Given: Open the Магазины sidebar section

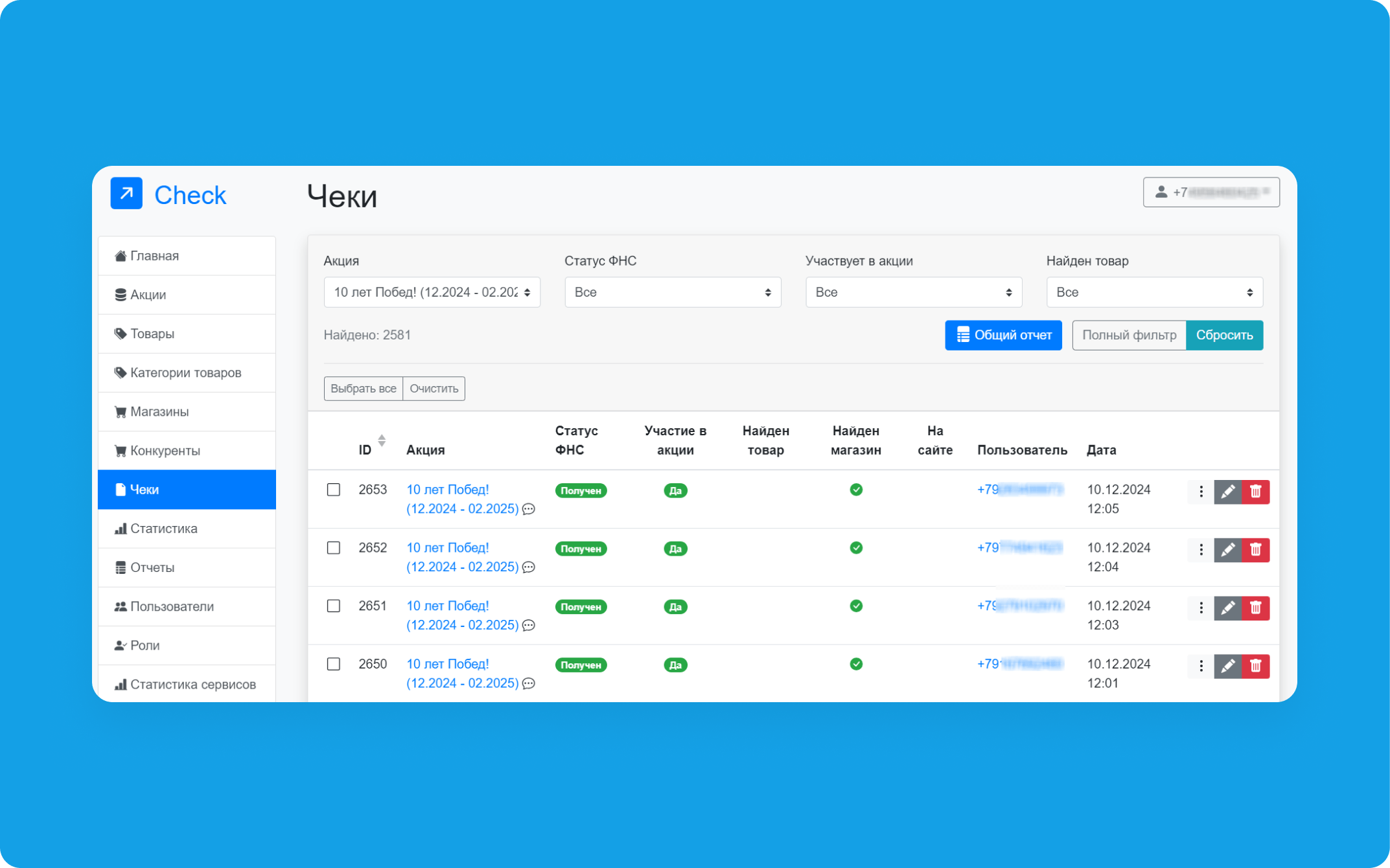Looking at the screenshot, I should click(159, 412).
